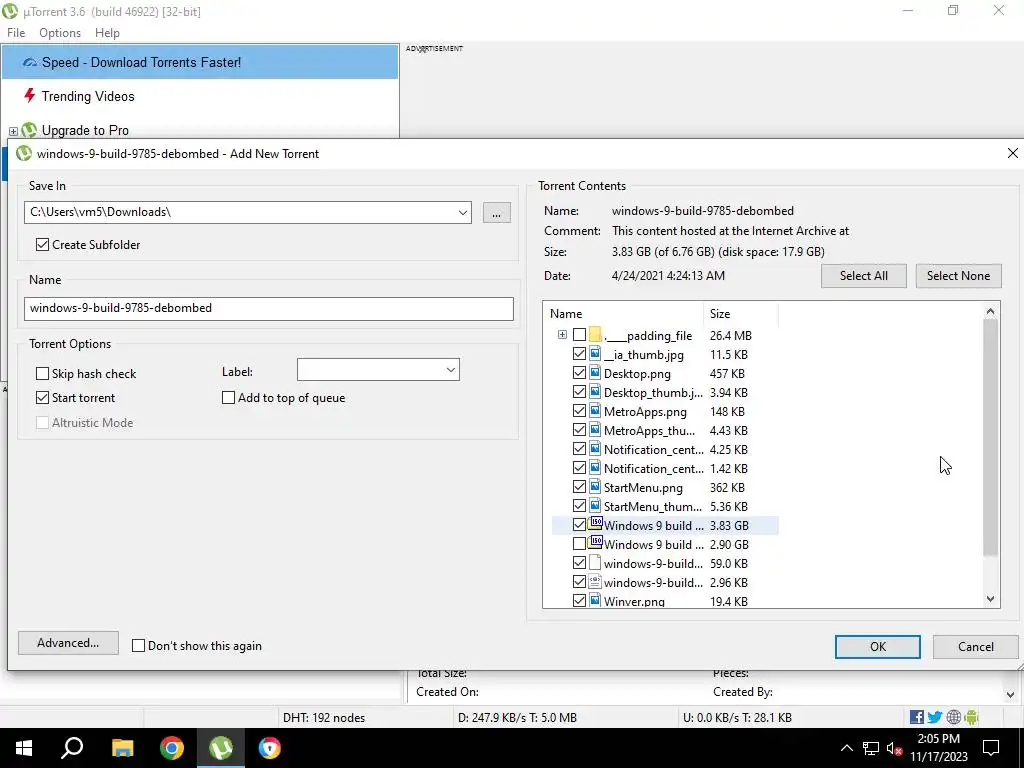1024x768 pixels.
Task: Click the OK button
Action: coord(878,647)
